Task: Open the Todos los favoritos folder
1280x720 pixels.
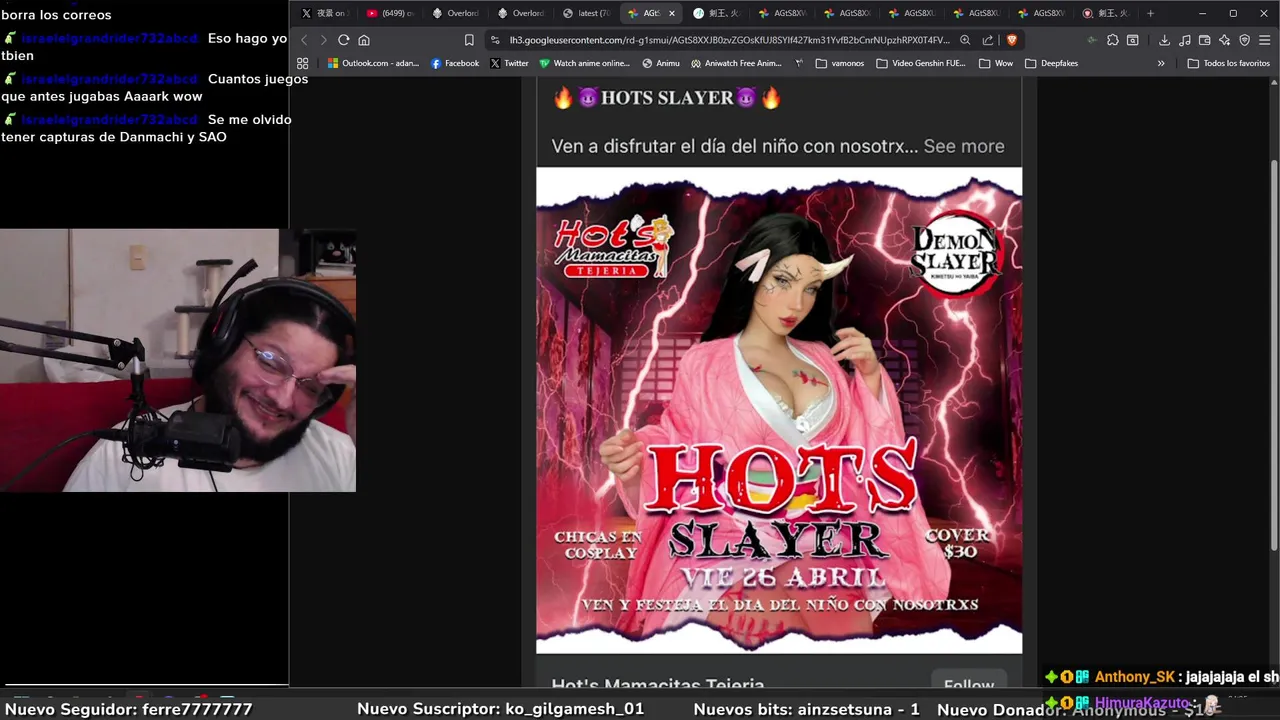Action: point(1229,63)
